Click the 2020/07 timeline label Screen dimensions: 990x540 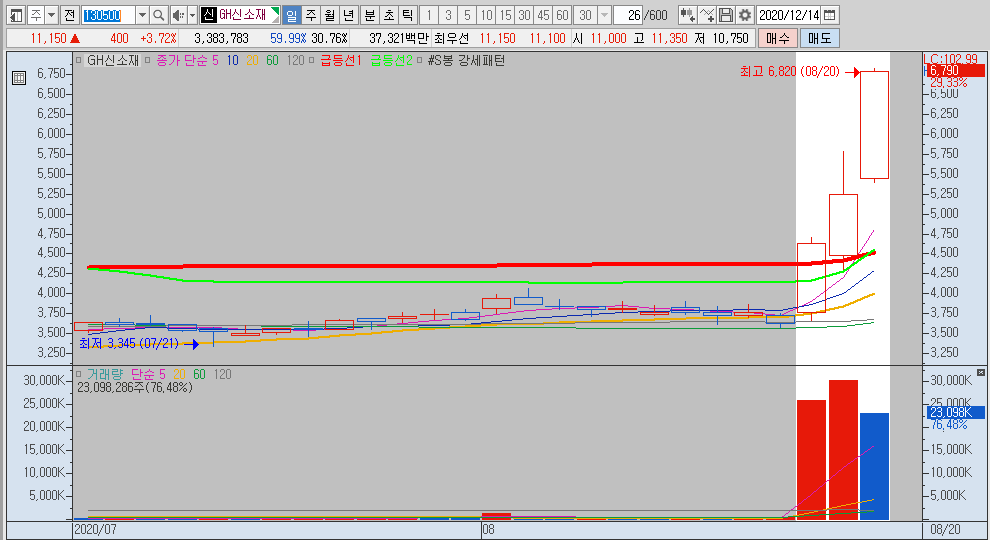(x=95, y=529)
